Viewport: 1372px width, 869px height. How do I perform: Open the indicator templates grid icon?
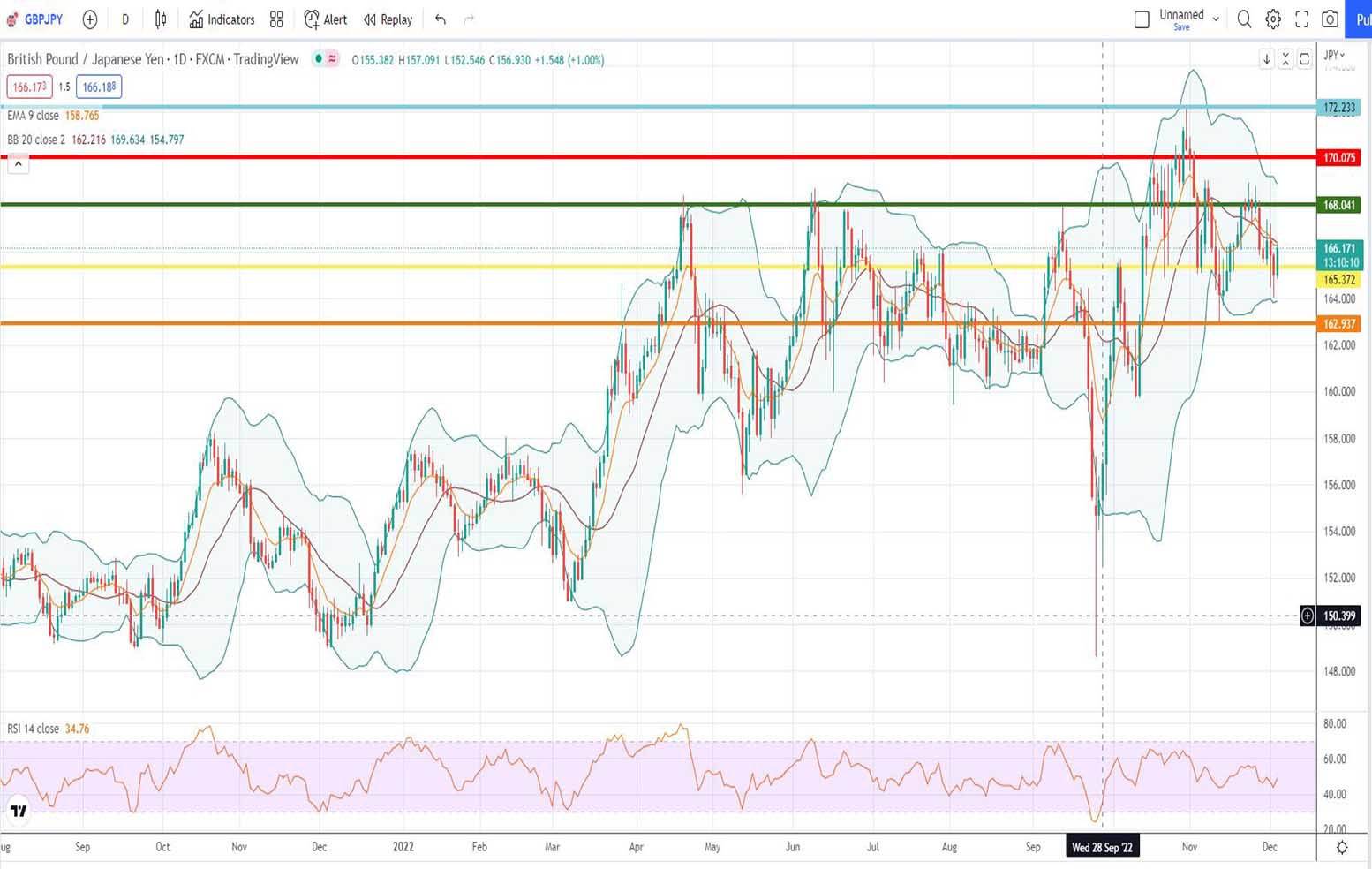pos(276,19)
